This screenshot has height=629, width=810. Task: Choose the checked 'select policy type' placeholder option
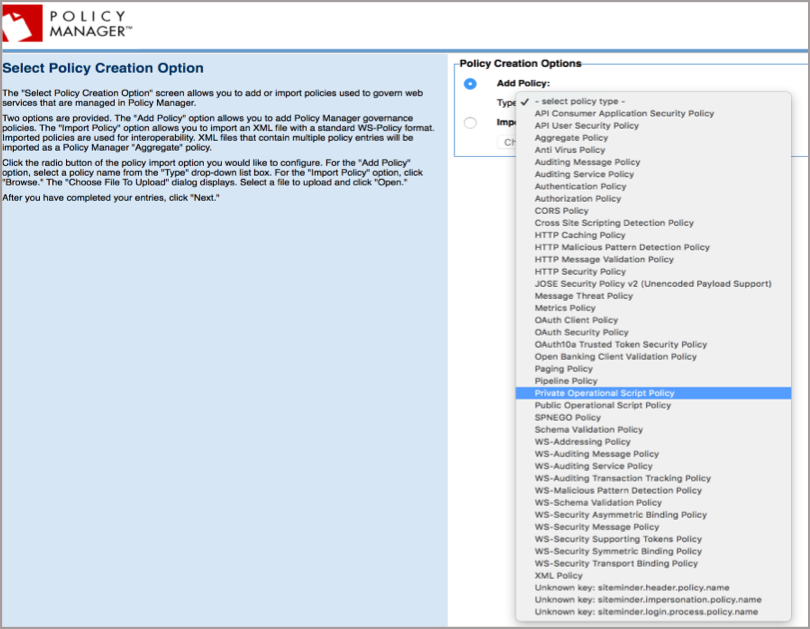point(580,101)
